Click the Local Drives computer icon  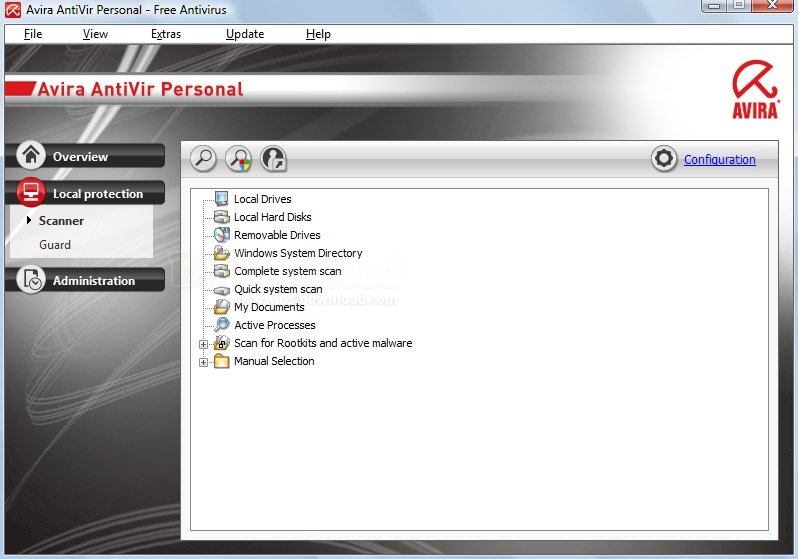click(221, 199)
